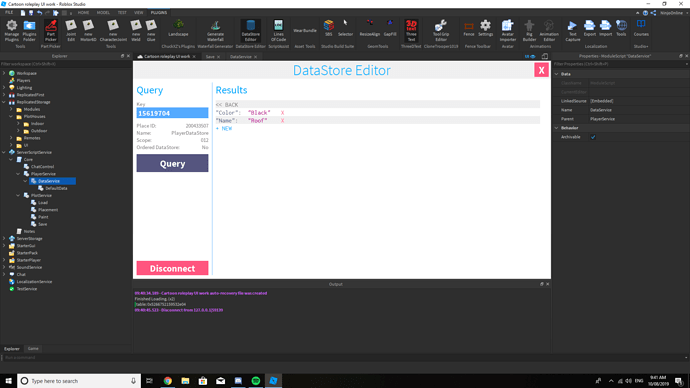Open the SBS build suite tool
Viewport: 690px width, 388px height.
[x=328, y=28]
